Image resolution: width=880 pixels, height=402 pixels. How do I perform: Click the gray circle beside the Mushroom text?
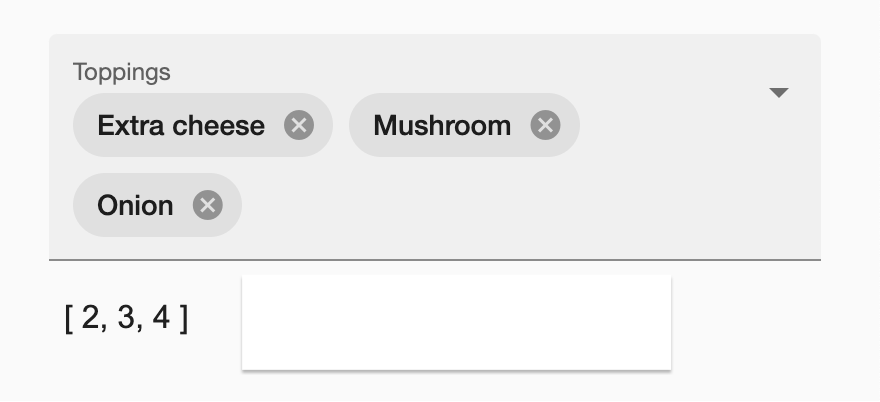click(546, 125)
